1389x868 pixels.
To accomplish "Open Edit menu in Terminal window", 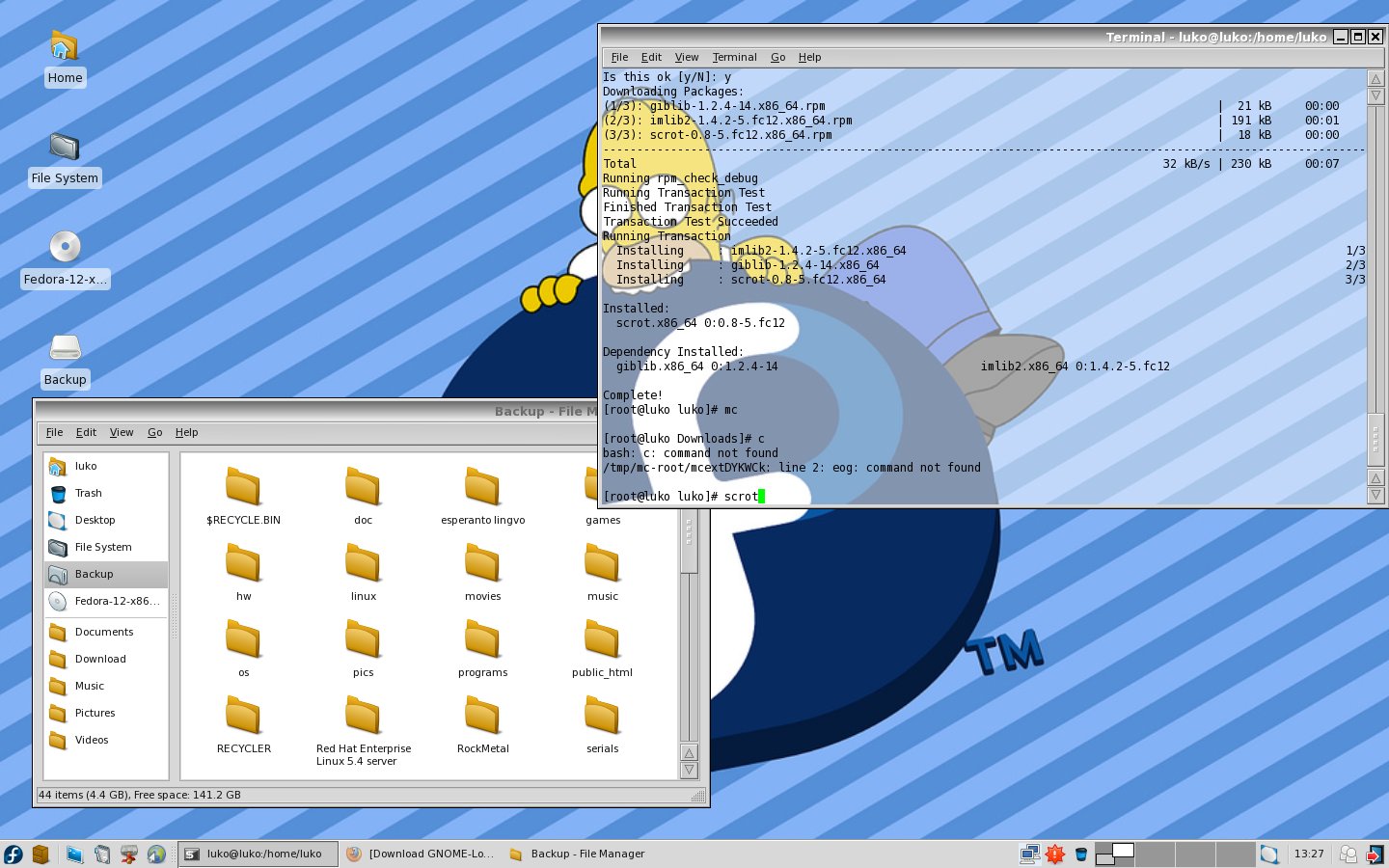I will click(651, 57).
